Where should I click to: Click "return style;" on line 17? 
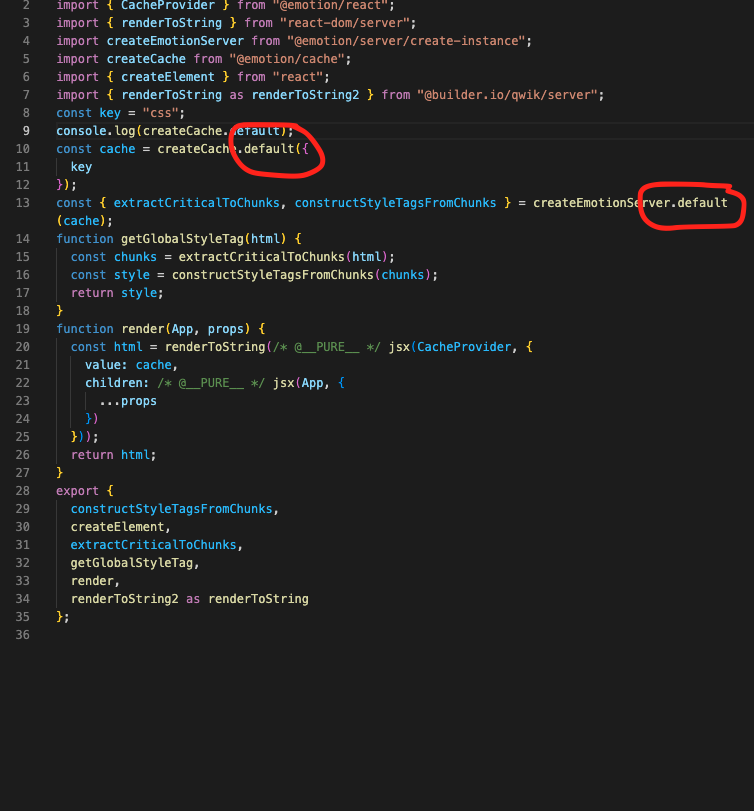(117, 293)
